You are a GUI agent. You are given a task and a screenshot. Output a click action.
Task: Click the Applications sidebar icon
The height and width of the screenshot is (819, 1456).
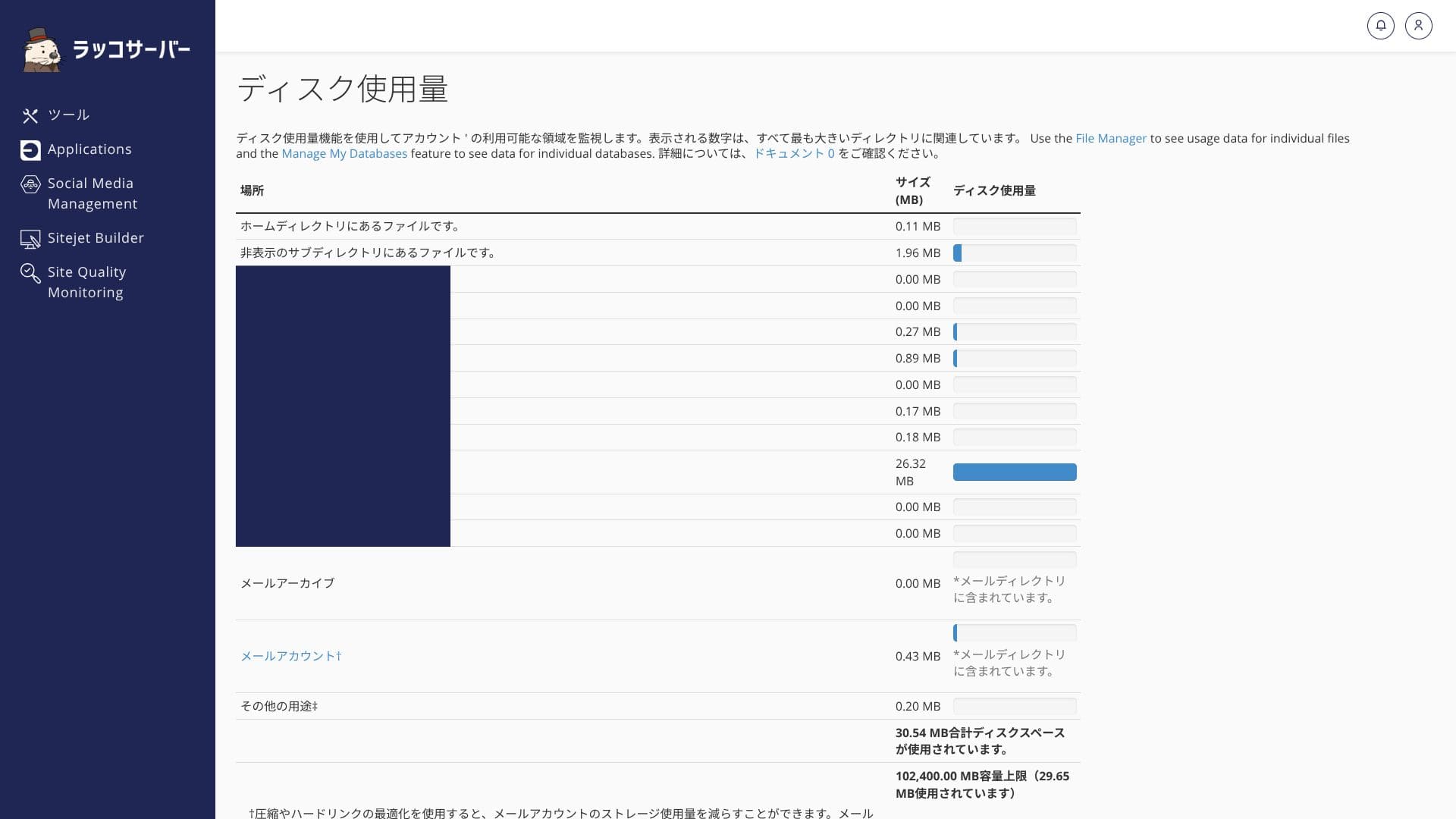point(30,150)
